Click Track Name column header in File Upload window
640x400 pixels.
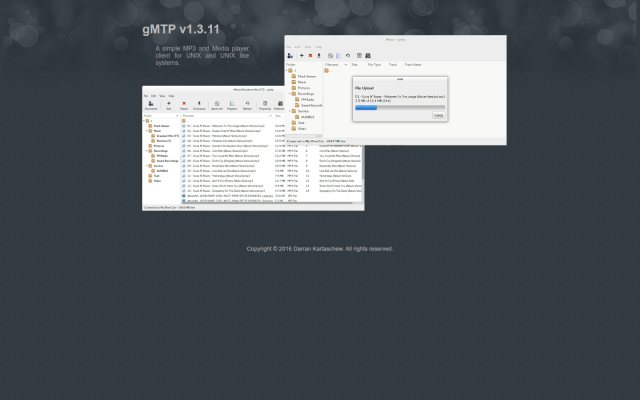click(413, 64)
